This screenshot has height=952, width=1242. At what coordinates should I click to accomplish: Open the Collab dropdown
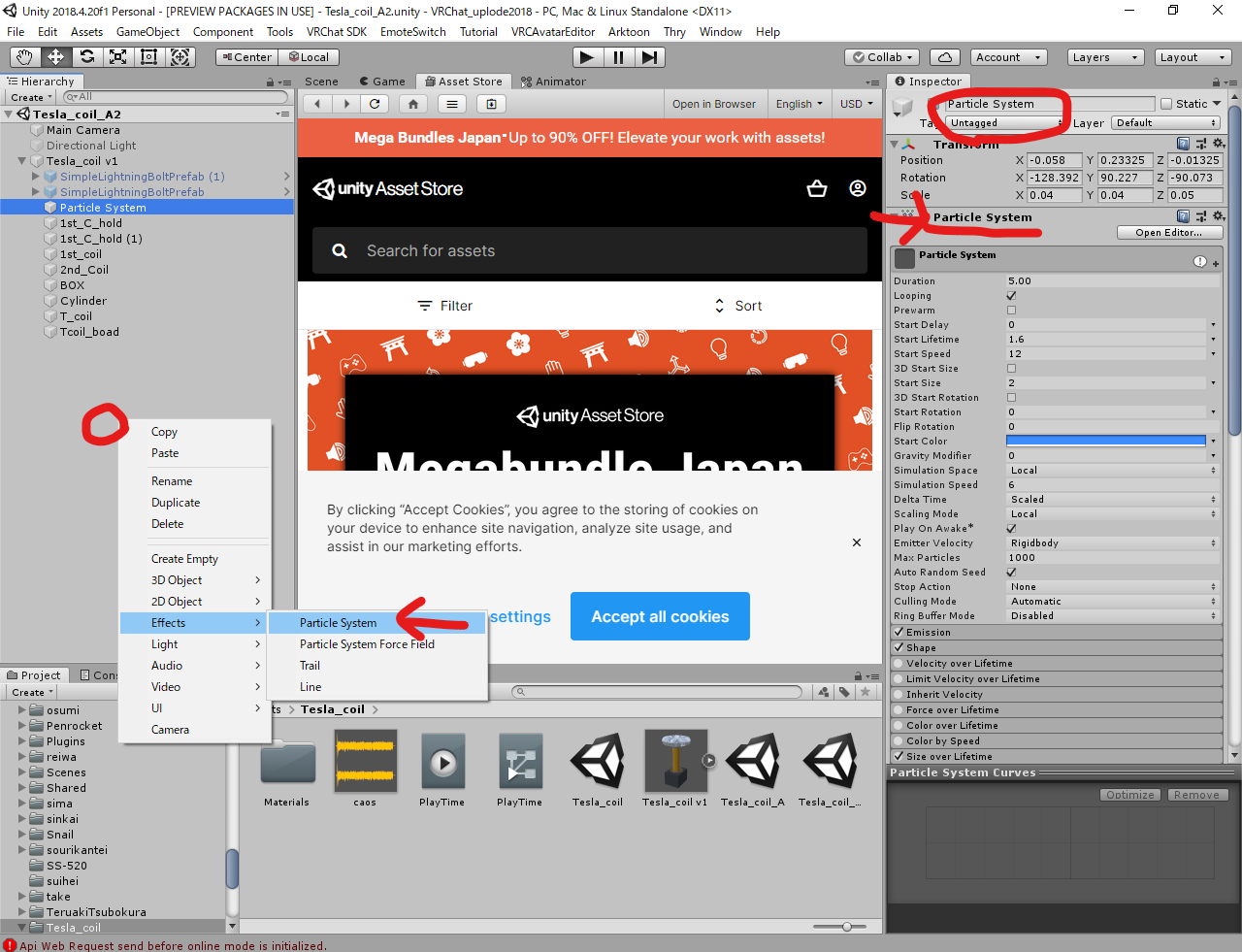(882, 57)
